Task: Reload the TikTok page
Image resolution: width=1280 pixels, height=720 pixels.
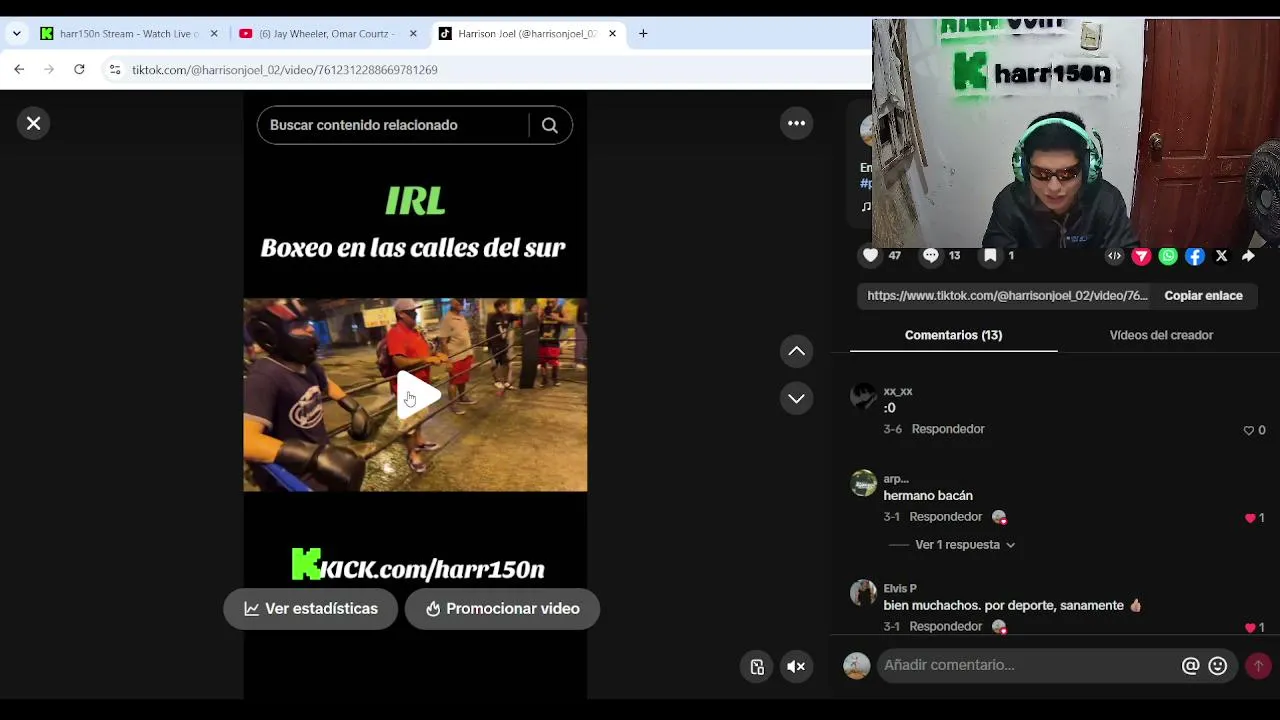Action: click(79, 69)
